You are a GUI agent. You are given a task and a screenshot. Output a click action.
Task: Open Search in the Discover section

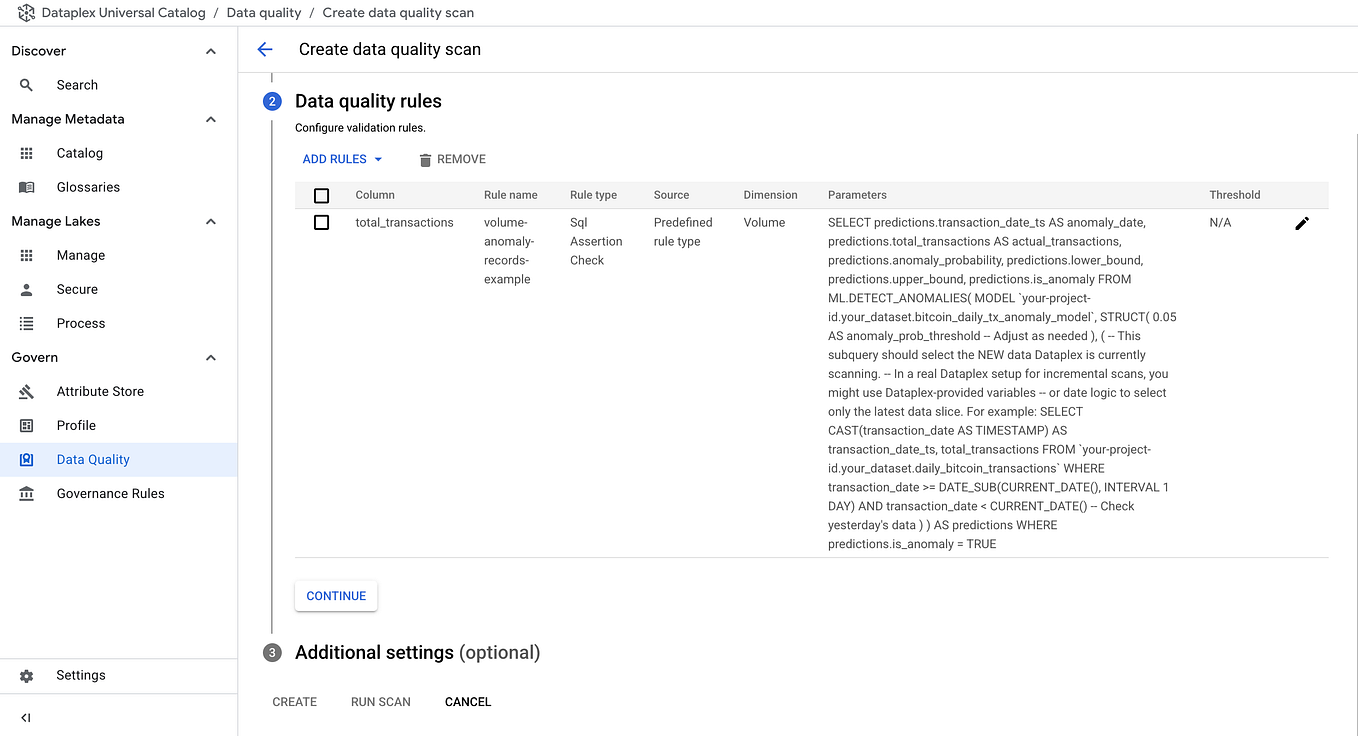click(75, 84)
